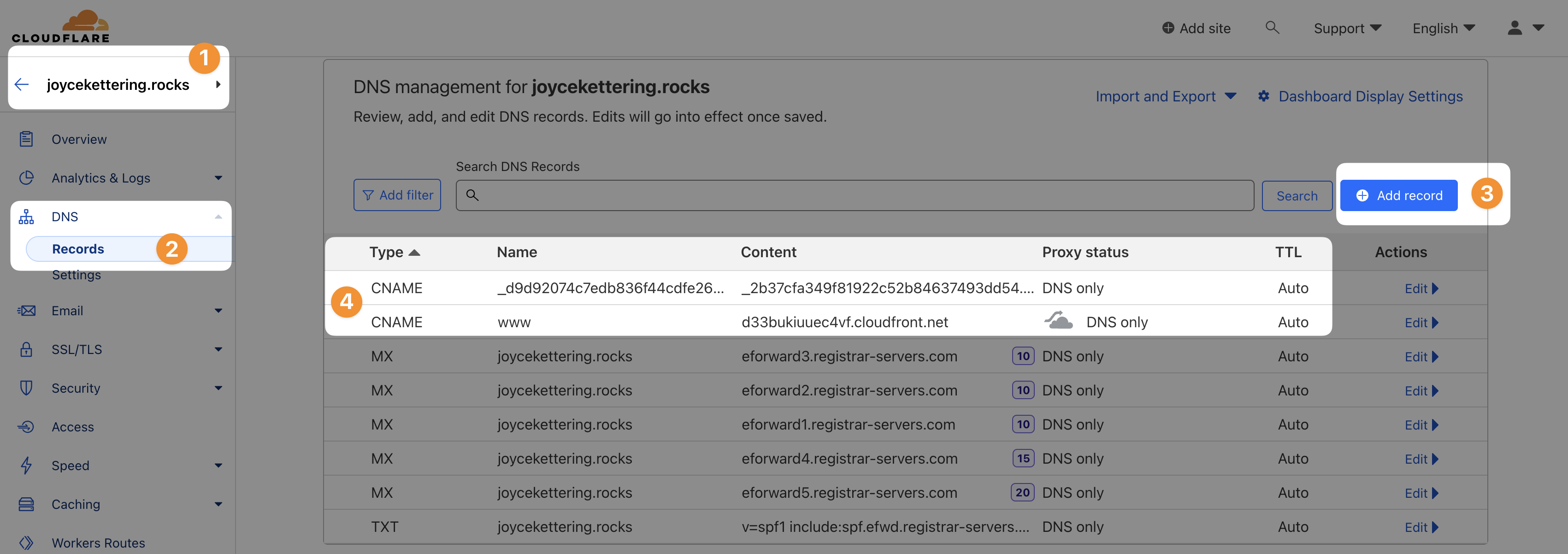
Task: Click the back arrow beside joycekettering.rocks
Action: (22, 85)
